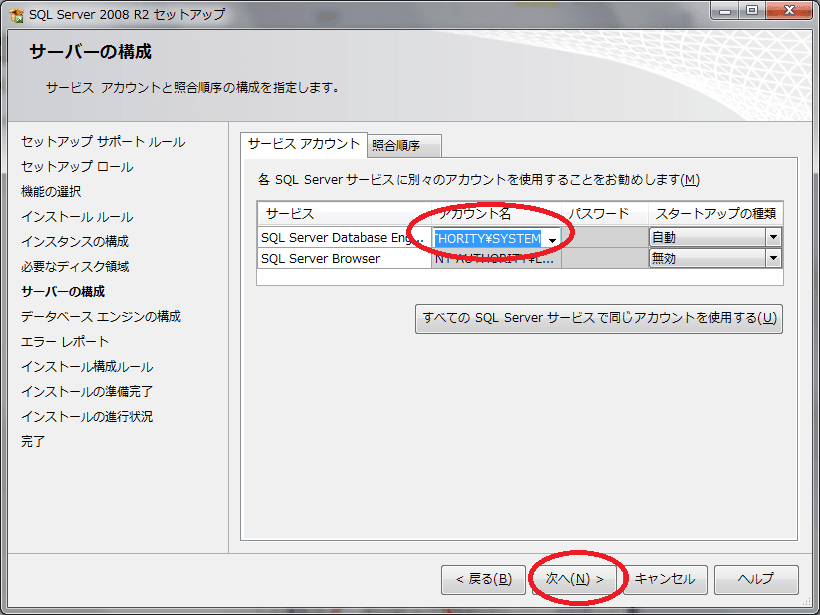820x615 pixels.
Task: Open インスタンスの構成 from the sidebar
Action: pyautogui.click(x=76, y=241)
